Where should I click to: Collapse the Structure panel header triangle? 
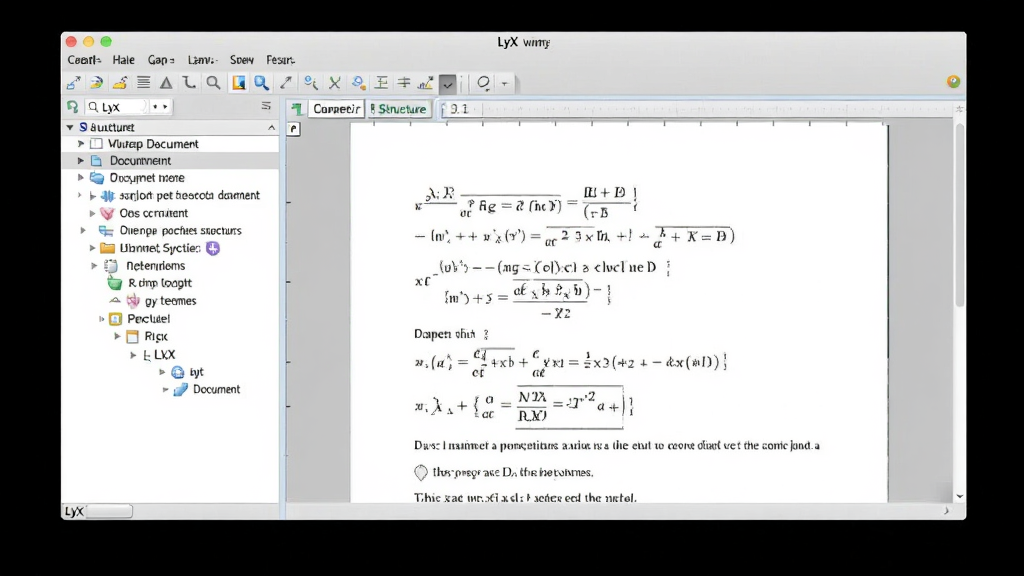pos(70,127)
